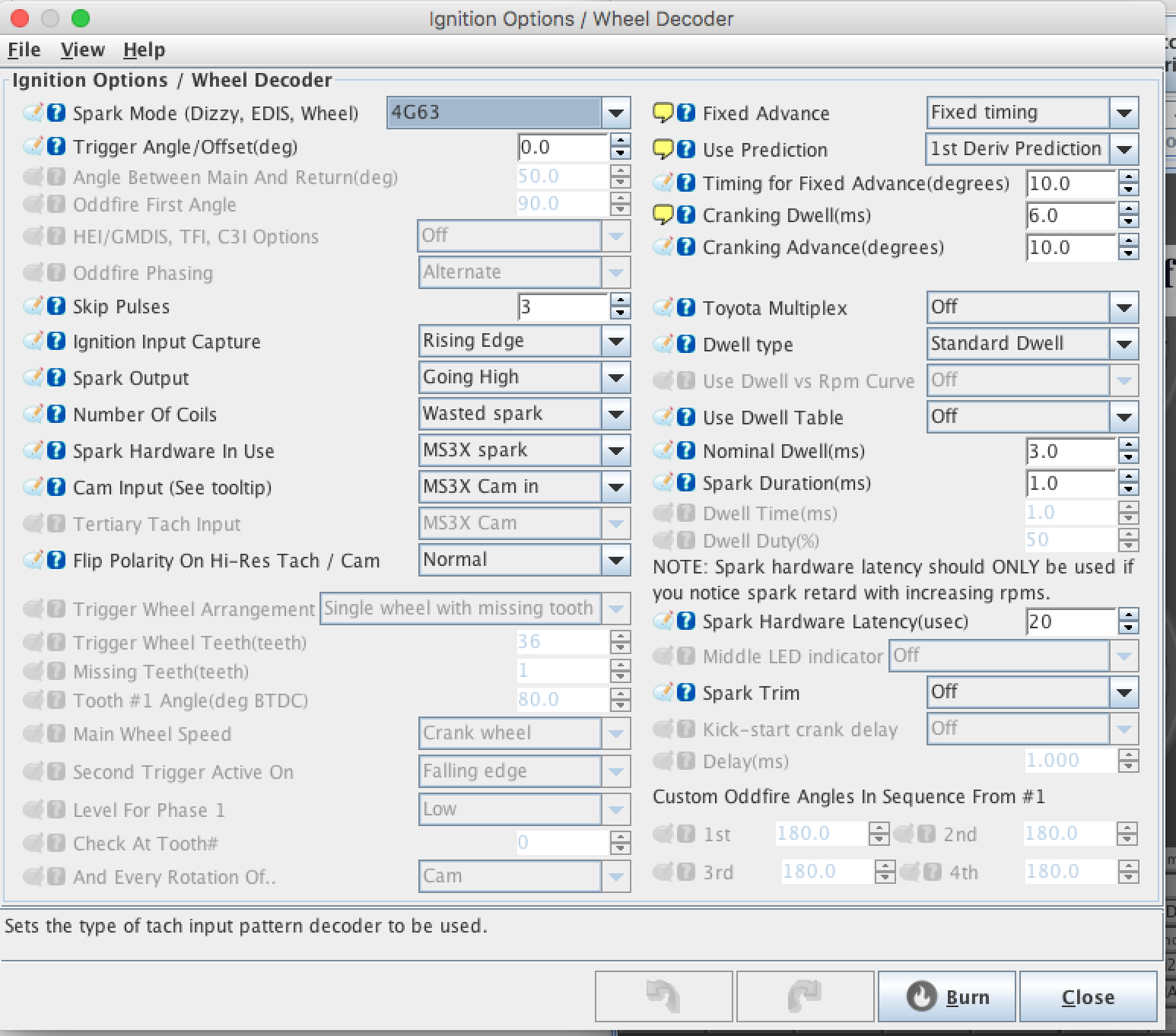Click yellow note bubble beside Fixed Advance
The height and width of the screenshot is (1036, 1176).
[663, 113]
